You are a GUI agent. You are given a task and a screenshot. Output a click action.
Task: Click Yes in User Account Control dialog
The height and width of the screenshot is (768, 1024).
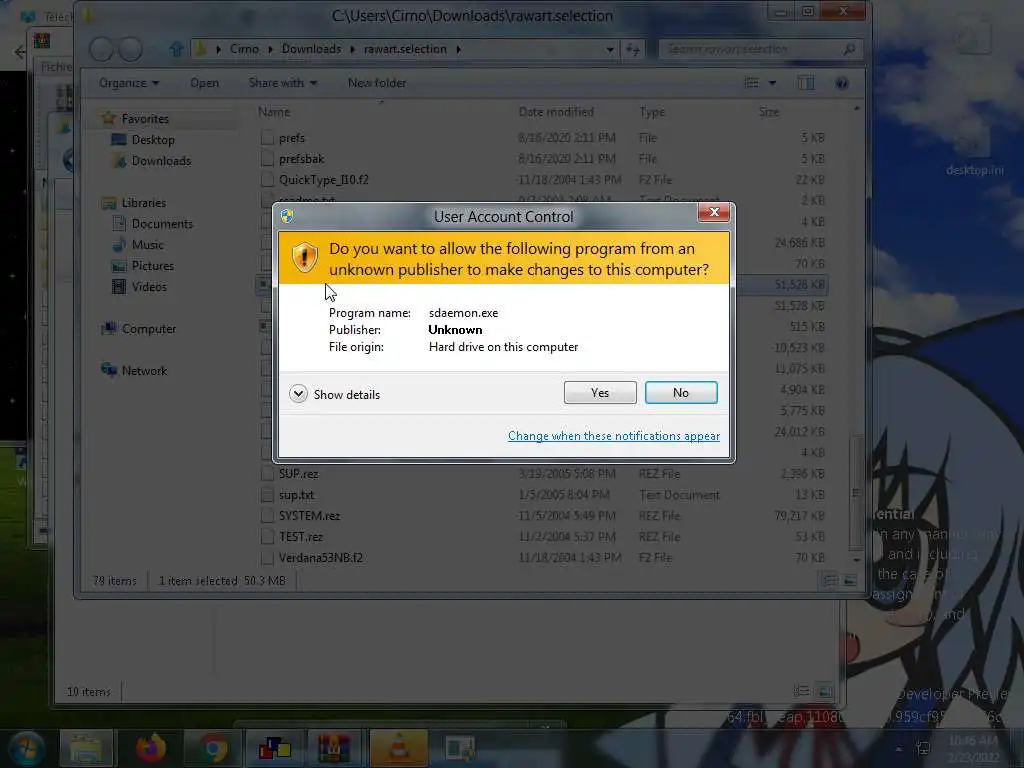coord(600,392)
